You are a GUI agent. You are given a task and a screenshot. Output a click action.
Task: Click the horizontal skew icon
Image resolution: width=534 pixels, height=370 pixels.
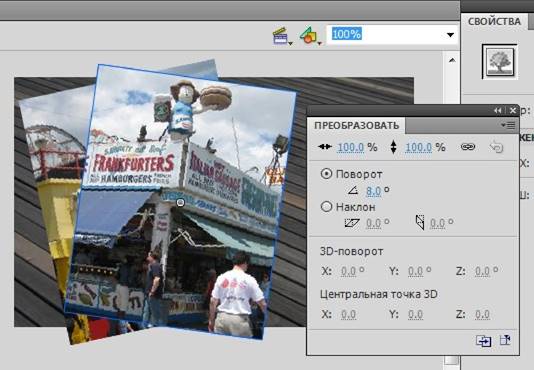(x=352, y=223)
